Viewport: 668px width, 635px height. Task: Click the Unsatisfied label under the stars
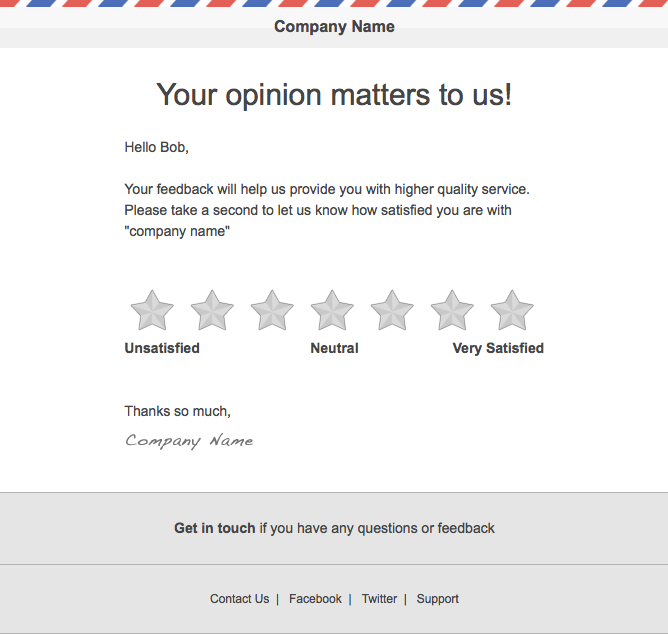[162, 348]
